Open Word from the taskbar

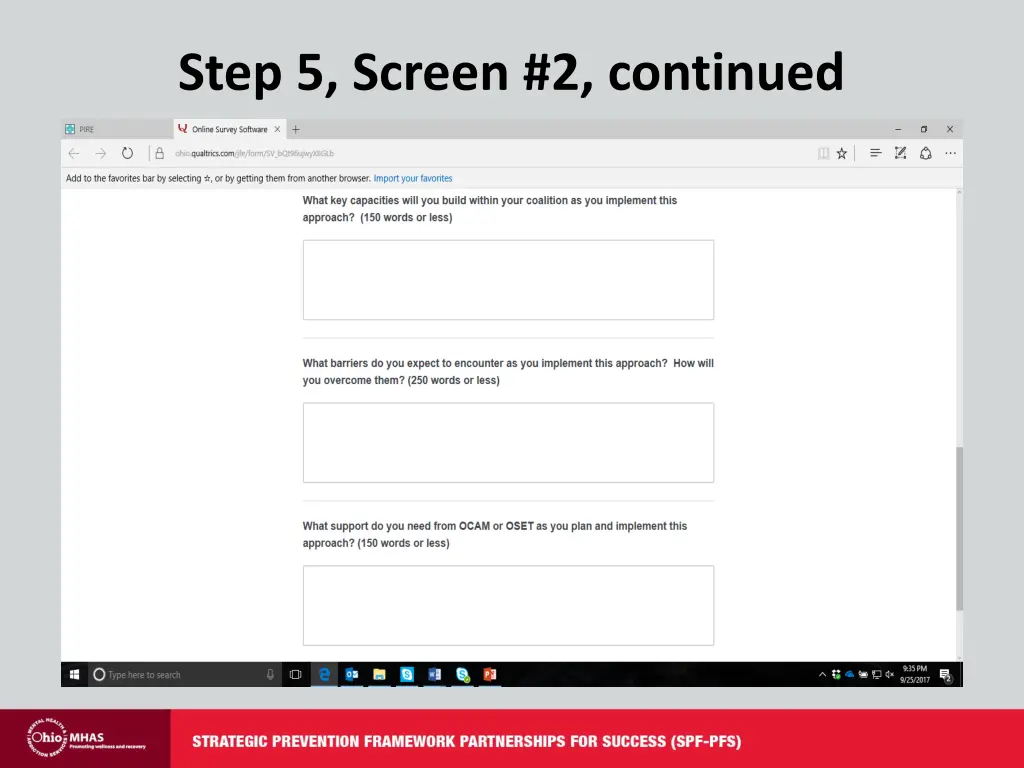point(434,675)
